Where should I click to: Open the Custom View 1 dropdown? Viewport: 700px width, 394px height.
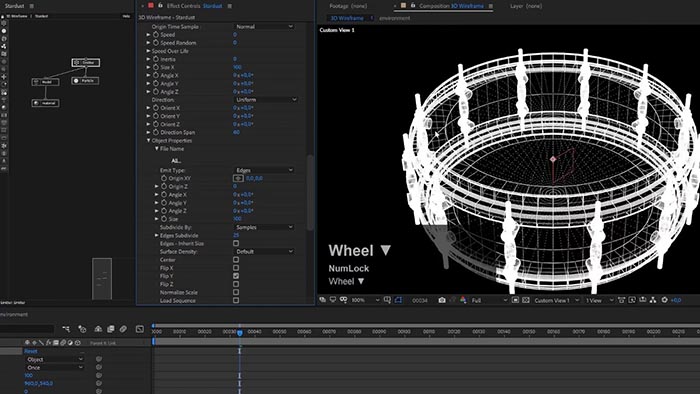click(556, 300)
